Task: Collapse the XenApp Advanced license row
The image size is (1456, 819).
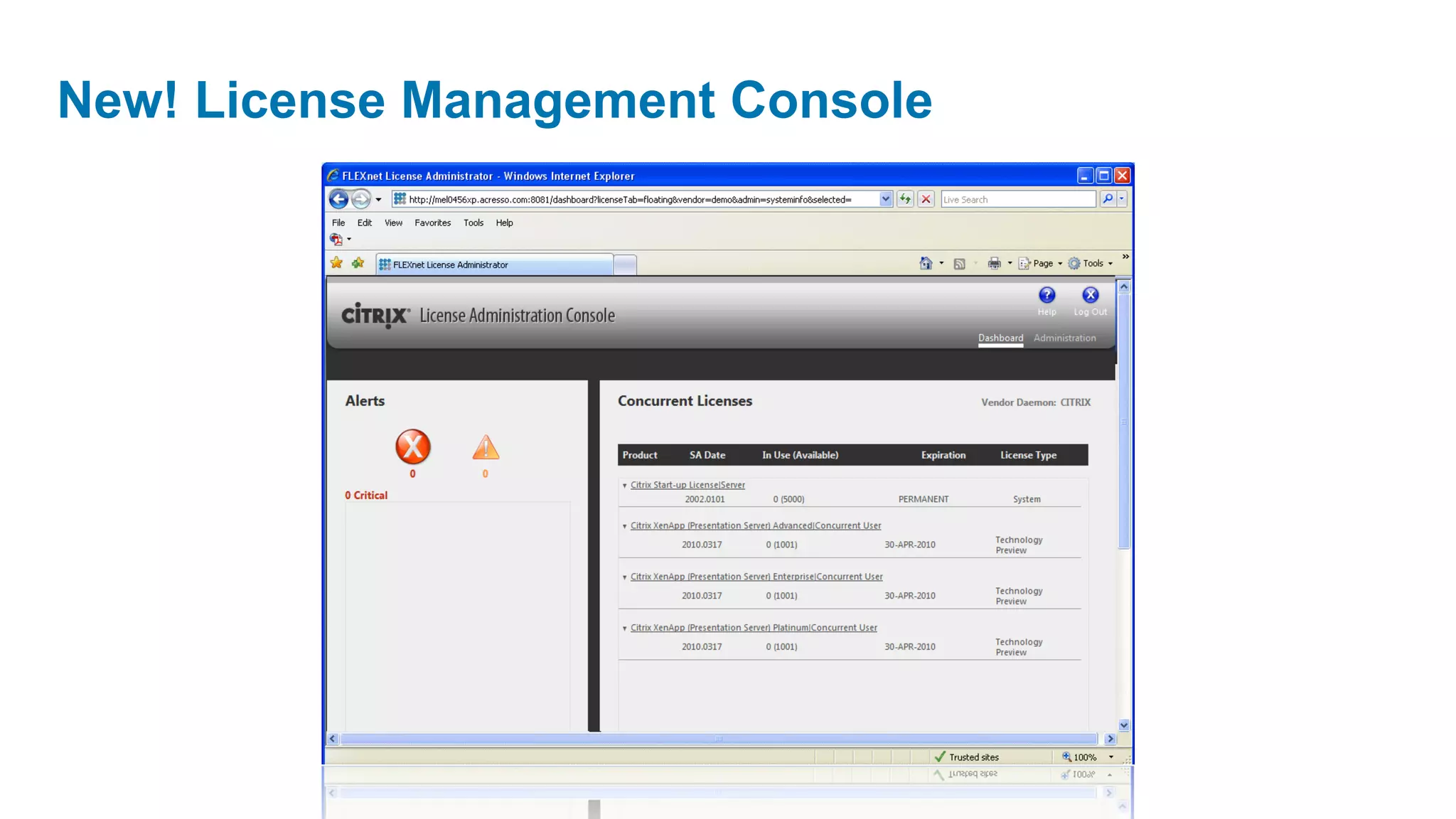Action: tap(624, 526)
